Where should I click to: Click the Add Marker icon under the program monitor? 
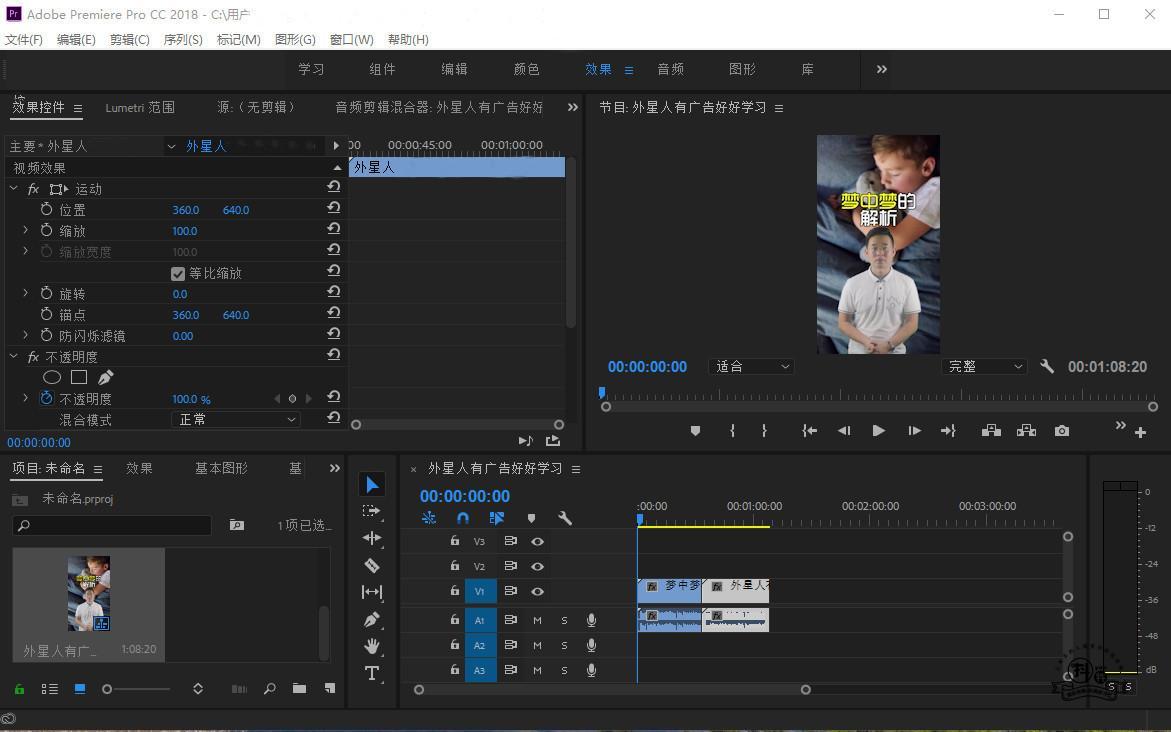click(696, 430)
